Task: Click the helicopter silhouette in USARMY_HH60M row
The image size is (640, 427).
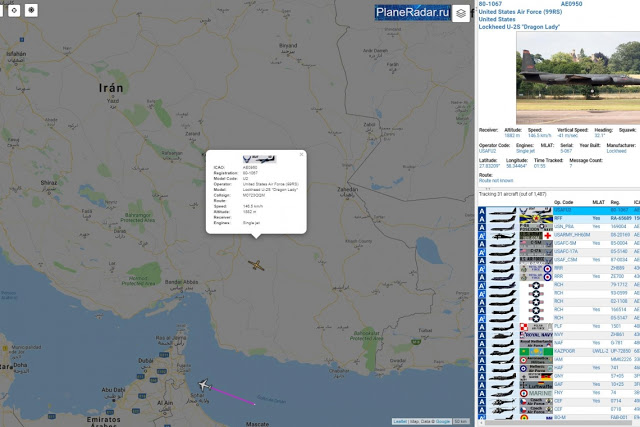Action: [x=503, y=236]
